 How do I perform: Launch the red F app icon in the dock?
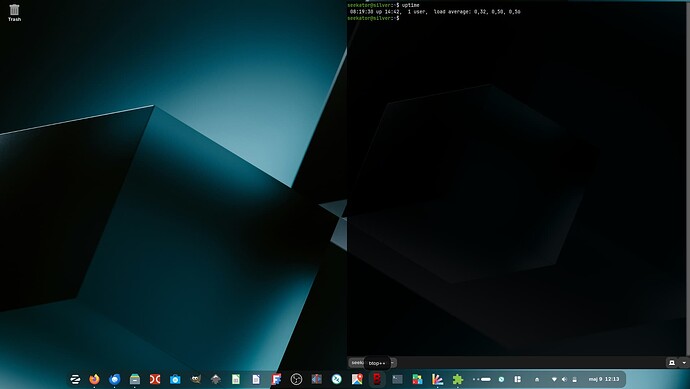[x=276, y=379]
